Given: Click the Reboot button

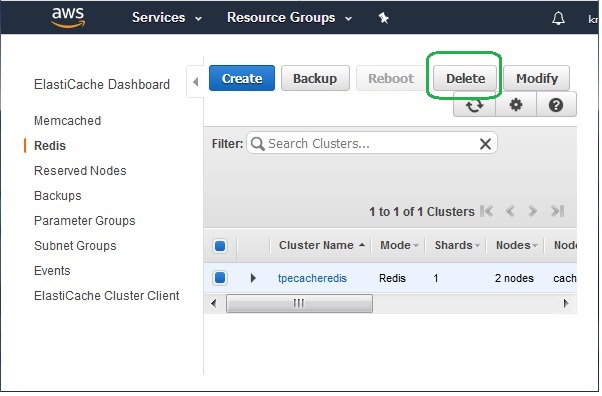Looking at the screenshot, I should (391, 78).
